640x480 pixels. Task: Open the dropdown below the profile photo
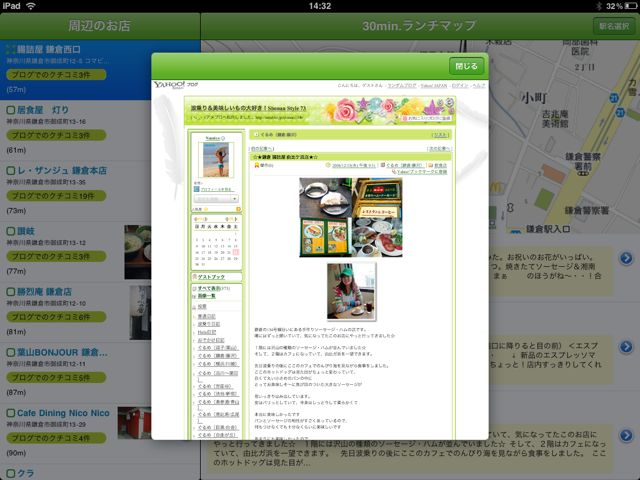(x=216, y=199)
